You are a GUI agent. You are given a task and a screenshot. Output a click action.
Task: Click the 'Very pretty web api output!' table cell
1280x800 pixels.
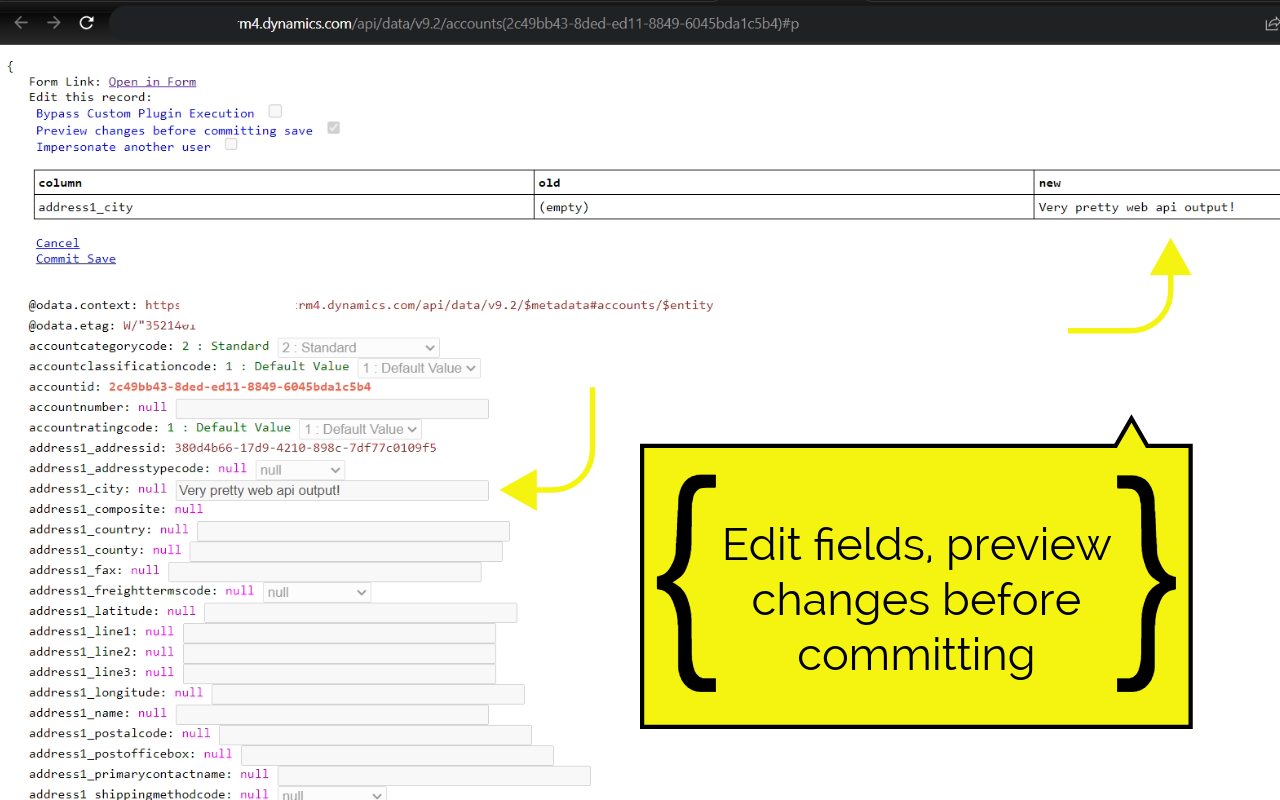pos(1157,207)
